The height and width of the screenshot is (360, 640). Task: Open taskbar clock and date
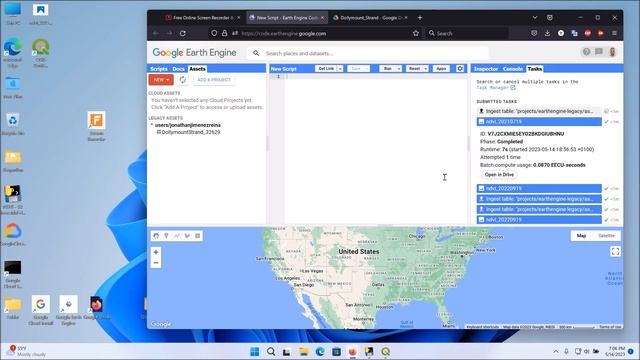coord(616,351)
